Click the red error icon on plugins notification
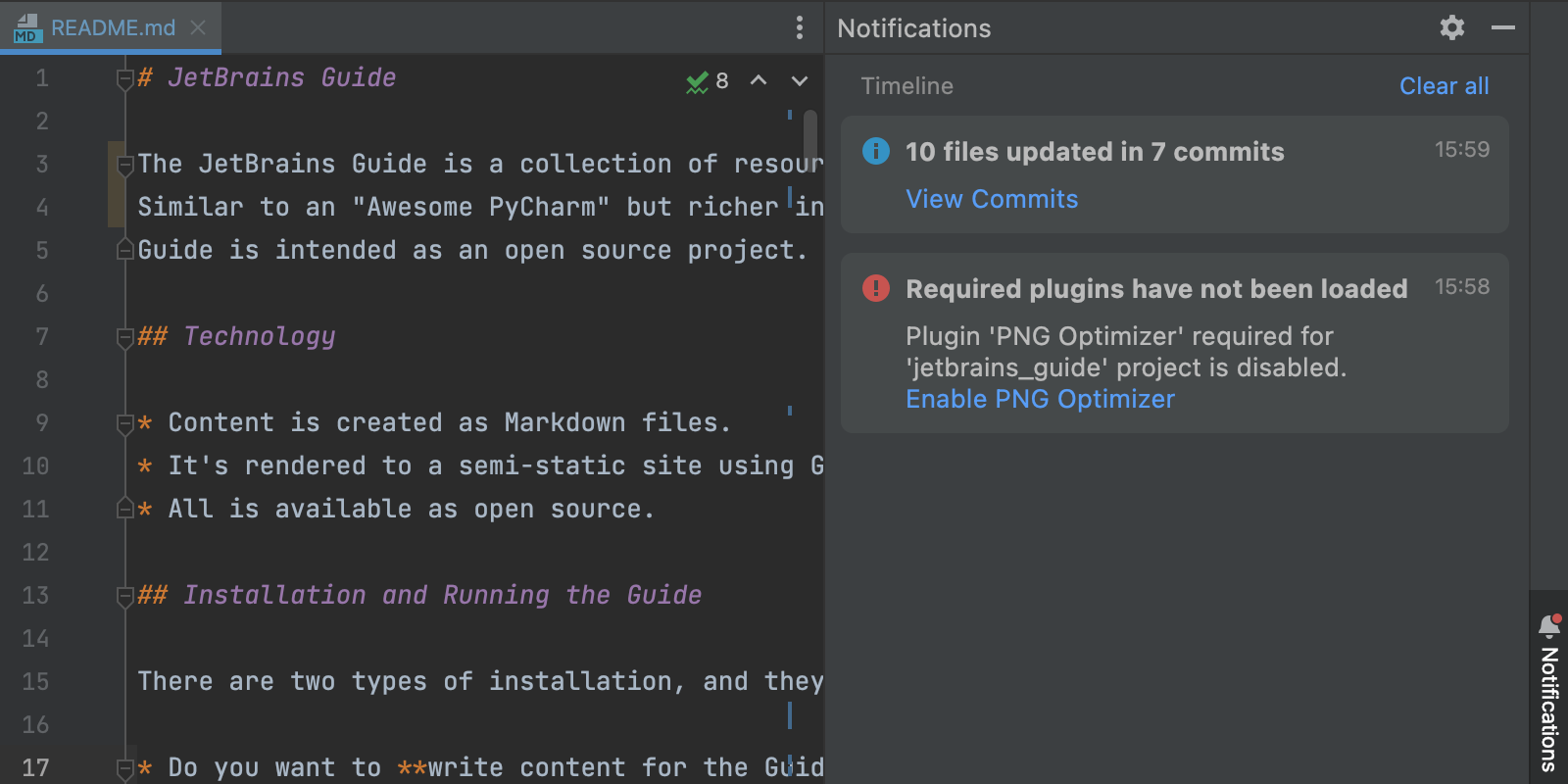1568x784 pixels. 875,288
